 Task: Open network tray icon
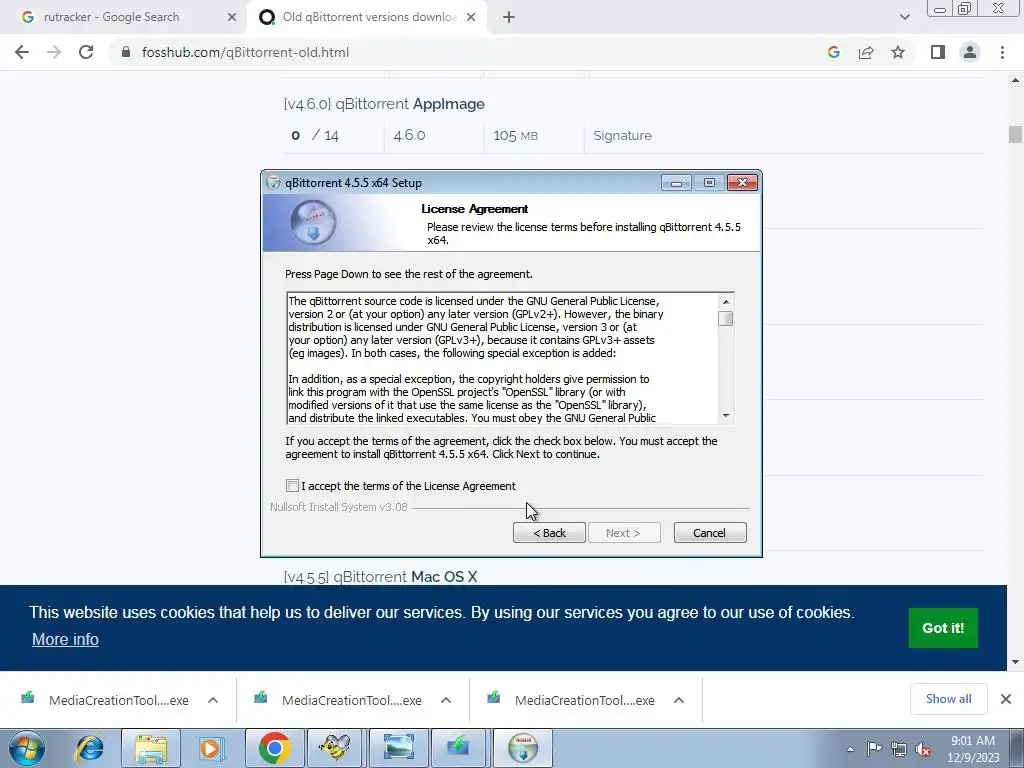(x=899, y=749)
